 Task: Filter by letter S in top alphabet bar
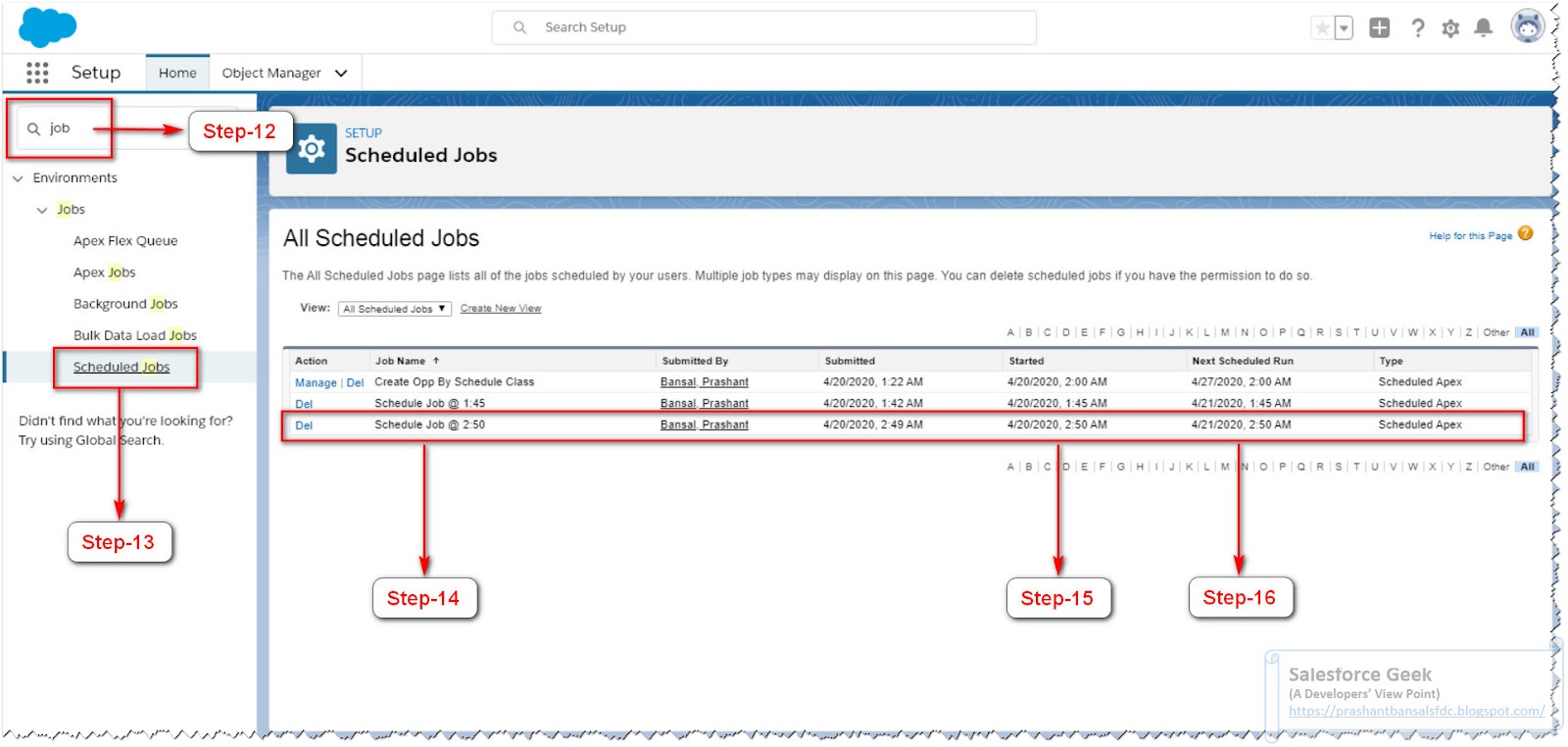(x=1339, y=333)
